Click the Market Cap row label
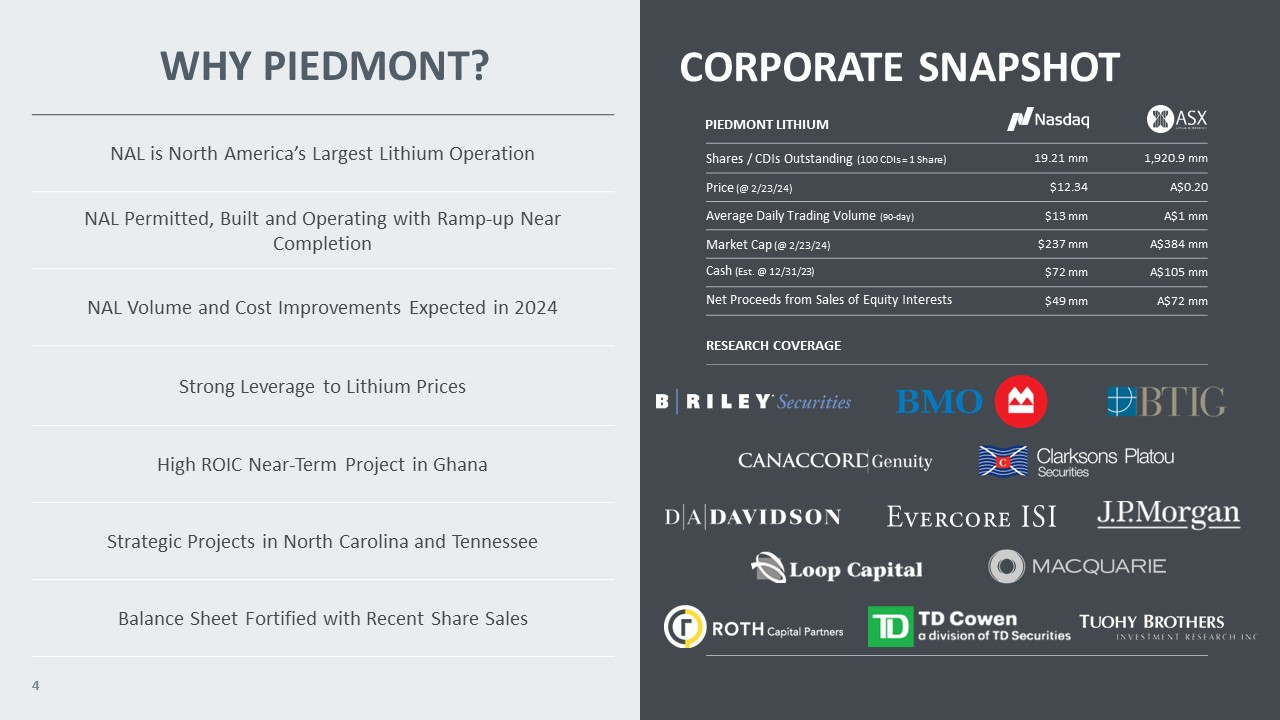This screenshot has height=720, width=1280. pyautogui.click(x=768, y=245)
